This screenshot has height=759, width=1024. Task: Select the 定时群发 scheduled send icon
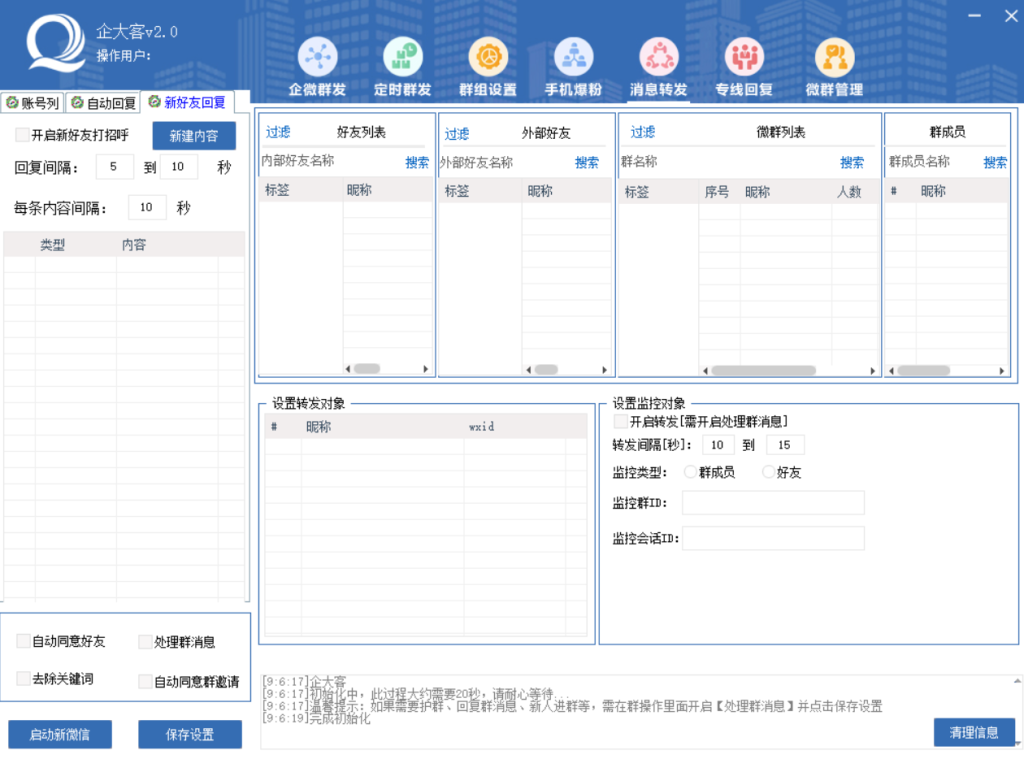403,58
